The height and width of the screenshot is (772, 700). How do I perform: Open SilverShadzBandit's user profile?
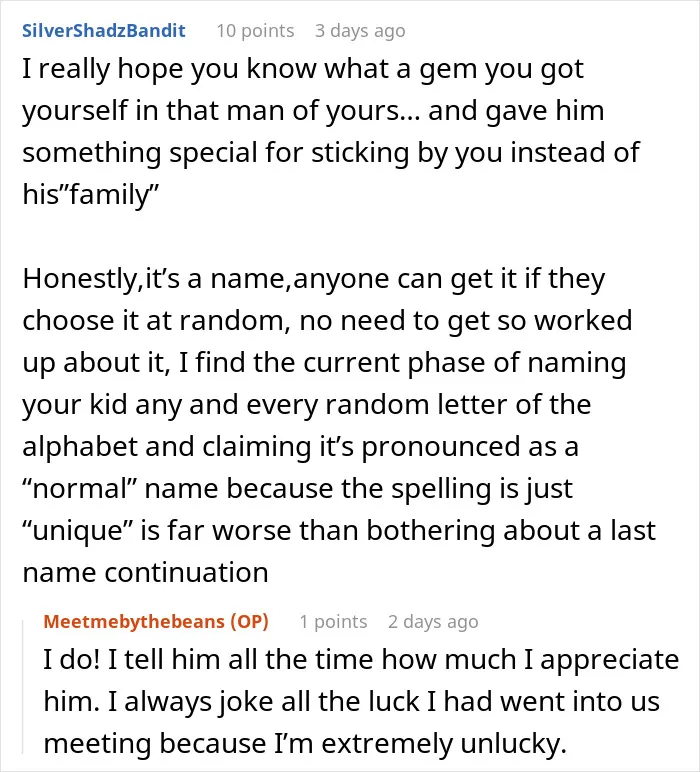(104, 31)
